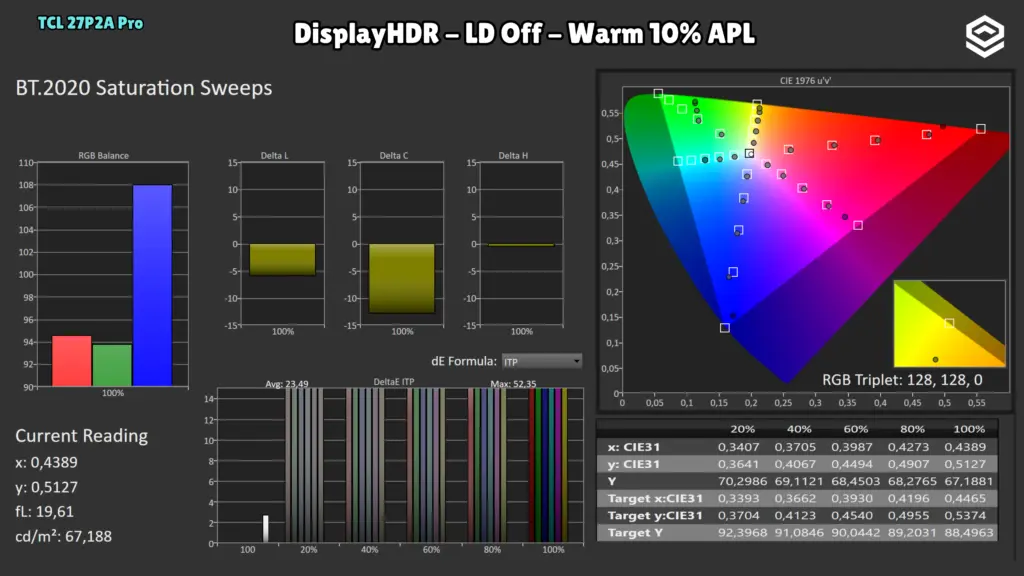Screen dimensions: 1024x576
Task: Click the 100% column header in table
Action: tap(968, 429)
